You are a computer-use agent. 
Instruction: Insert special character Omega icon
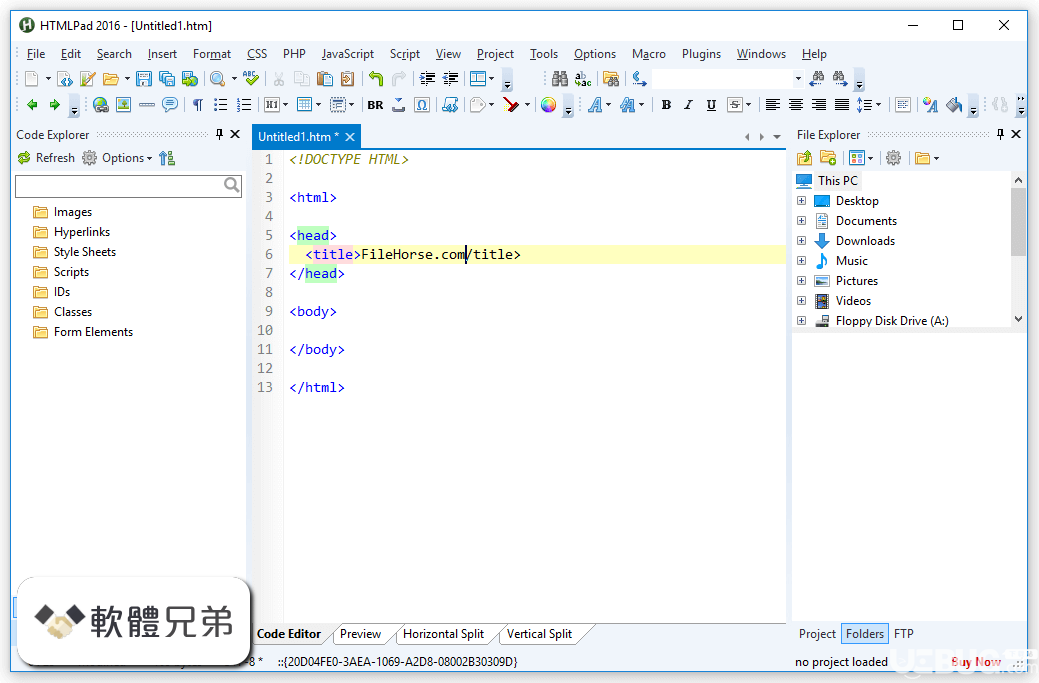[x=421, y=105]
